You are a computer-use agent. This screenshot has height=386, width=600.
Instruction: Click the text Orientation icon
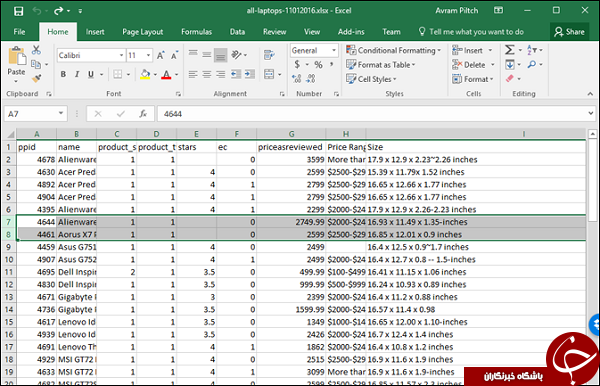236,55
